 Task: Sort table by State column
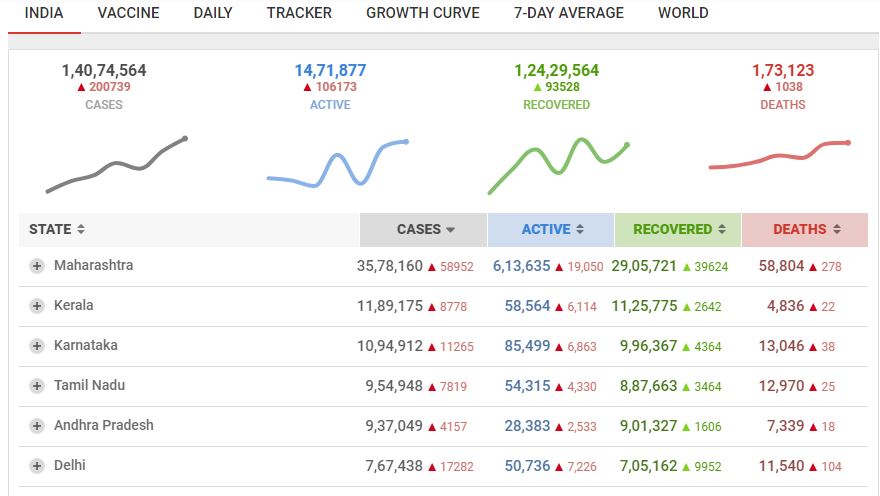57,229
